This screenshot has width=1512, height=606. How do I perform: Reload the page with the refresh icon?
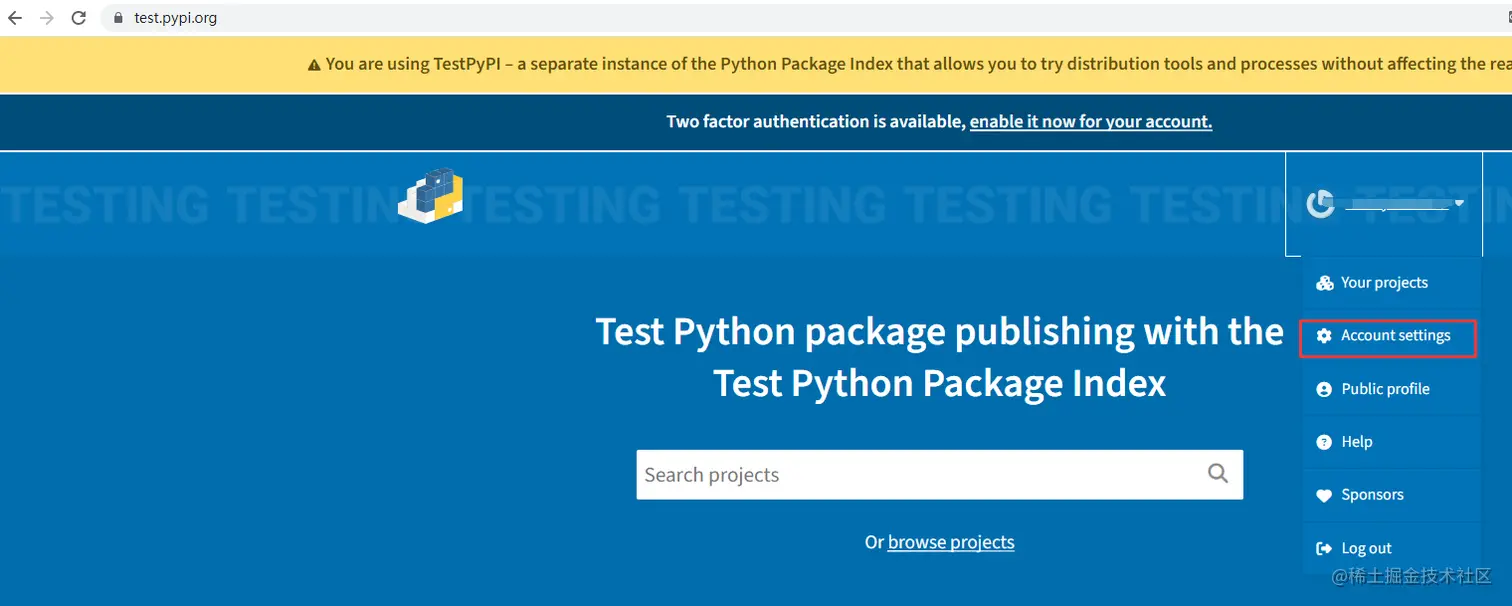(x=79, y=18)
